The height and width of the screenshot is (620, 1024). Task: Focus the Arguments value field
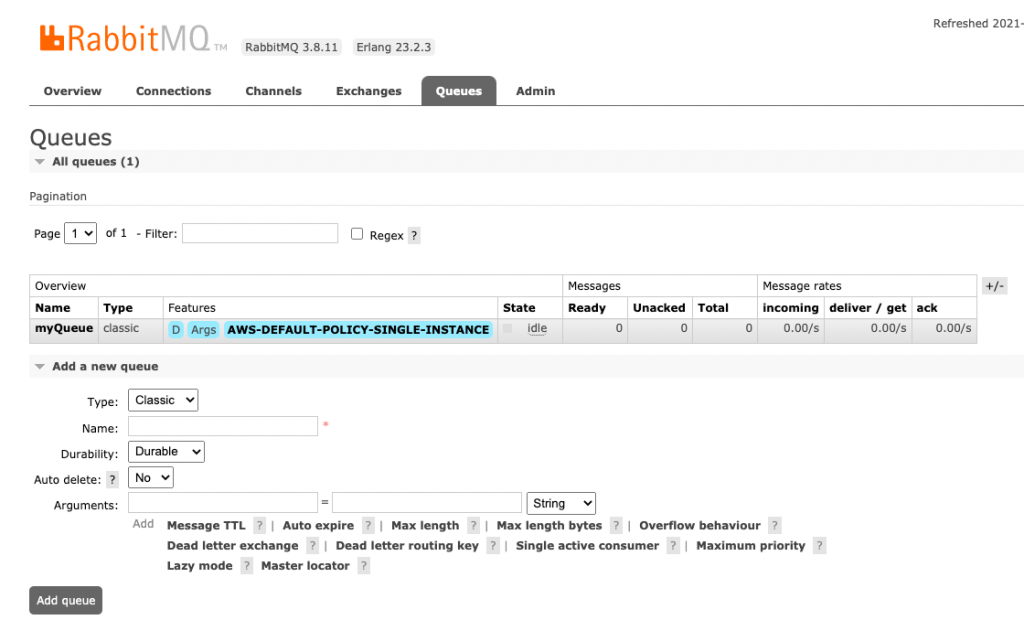pyautogui.click(x=427, y=502)
